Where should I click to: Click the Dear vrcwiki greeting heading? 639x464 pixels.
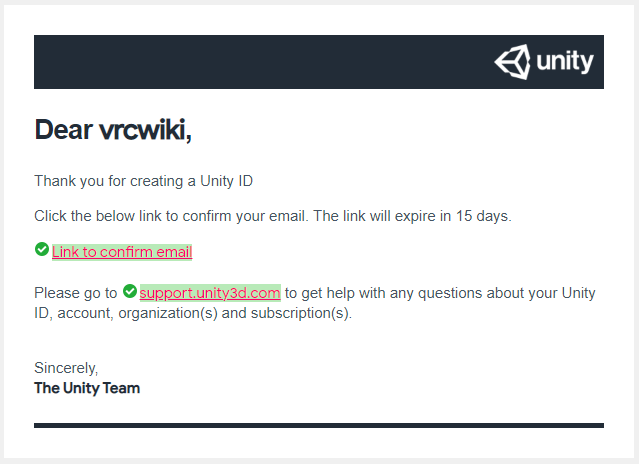click(x=113, y=130)
